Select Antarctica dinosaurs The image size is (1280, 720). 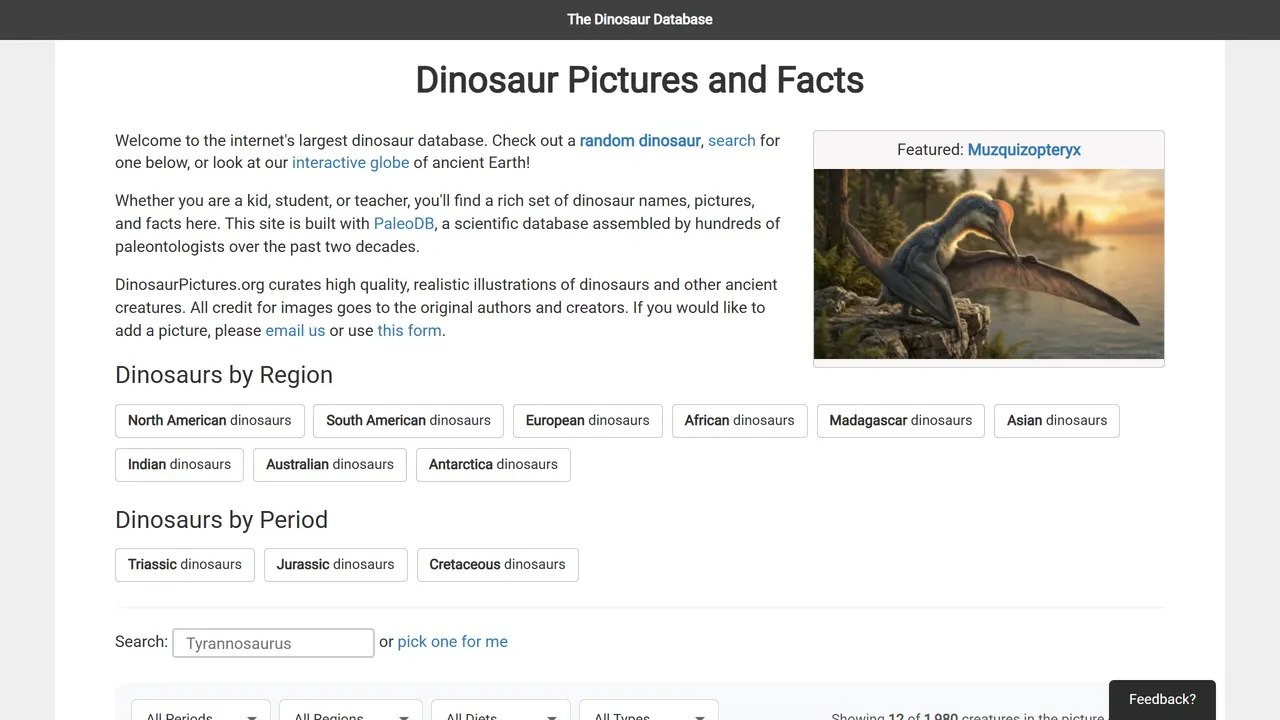493,464
